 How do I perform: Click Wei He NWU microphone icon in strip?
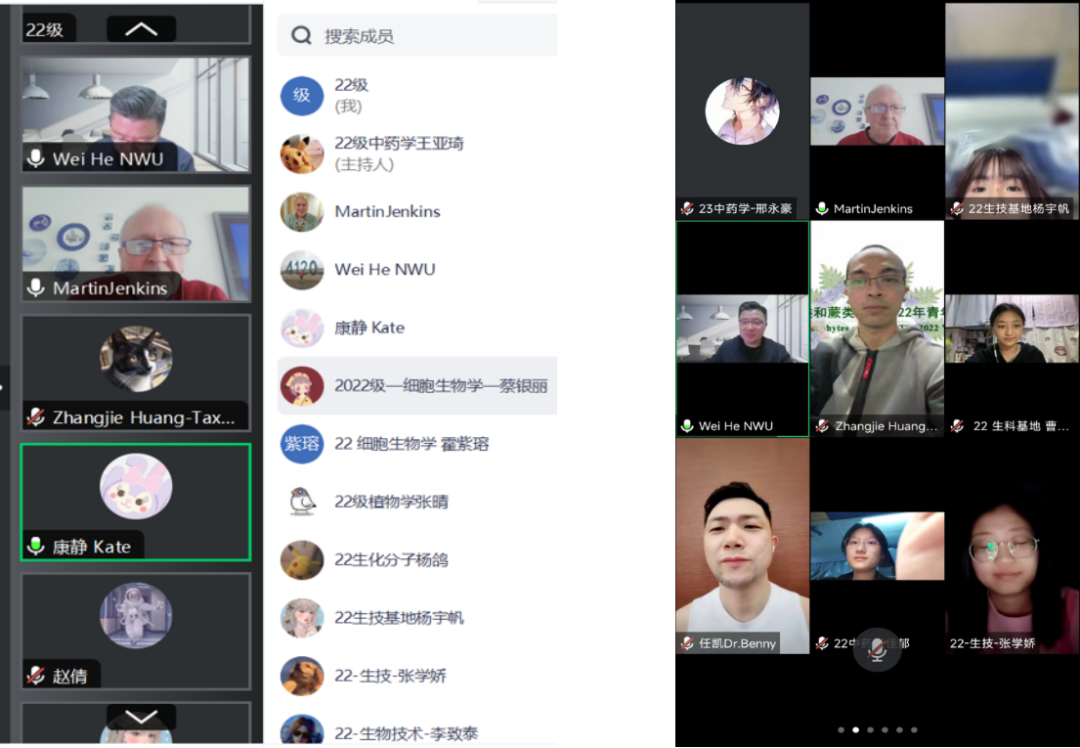pyautogui.click(x=36, y=159)
